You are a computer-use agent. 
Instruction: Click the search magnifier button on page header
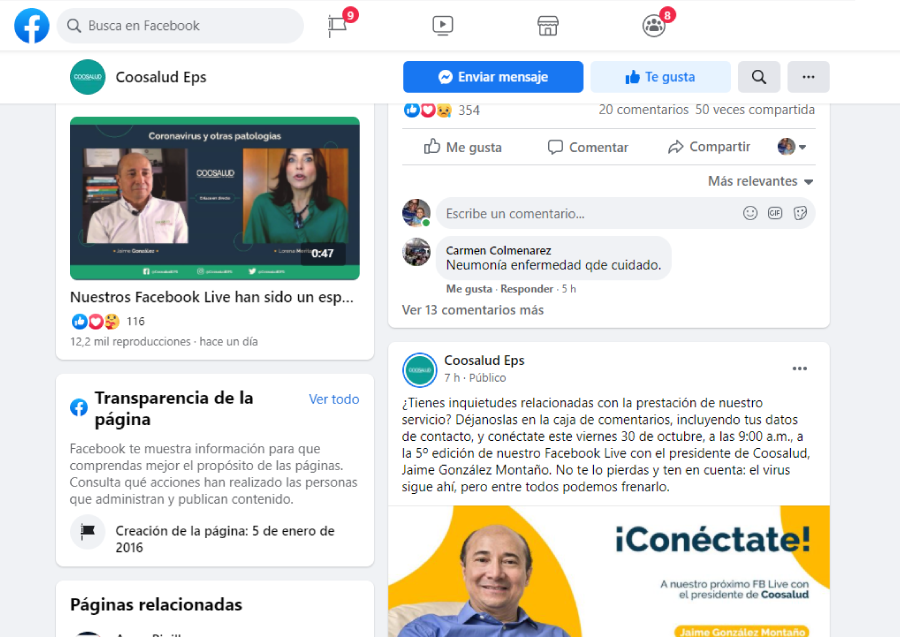coord(759,77)
